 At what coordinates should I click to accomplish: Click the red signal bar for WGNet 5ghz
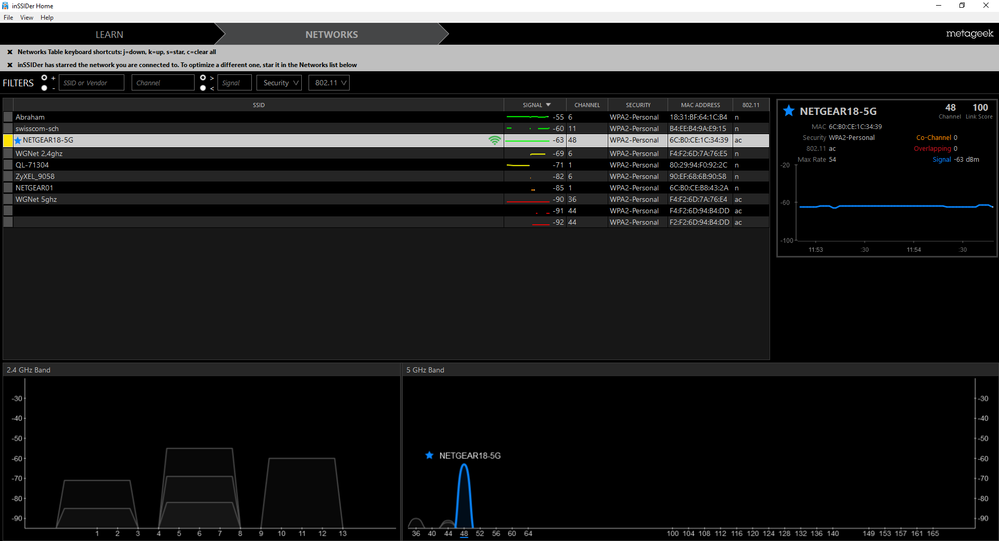tap(528, 201)
